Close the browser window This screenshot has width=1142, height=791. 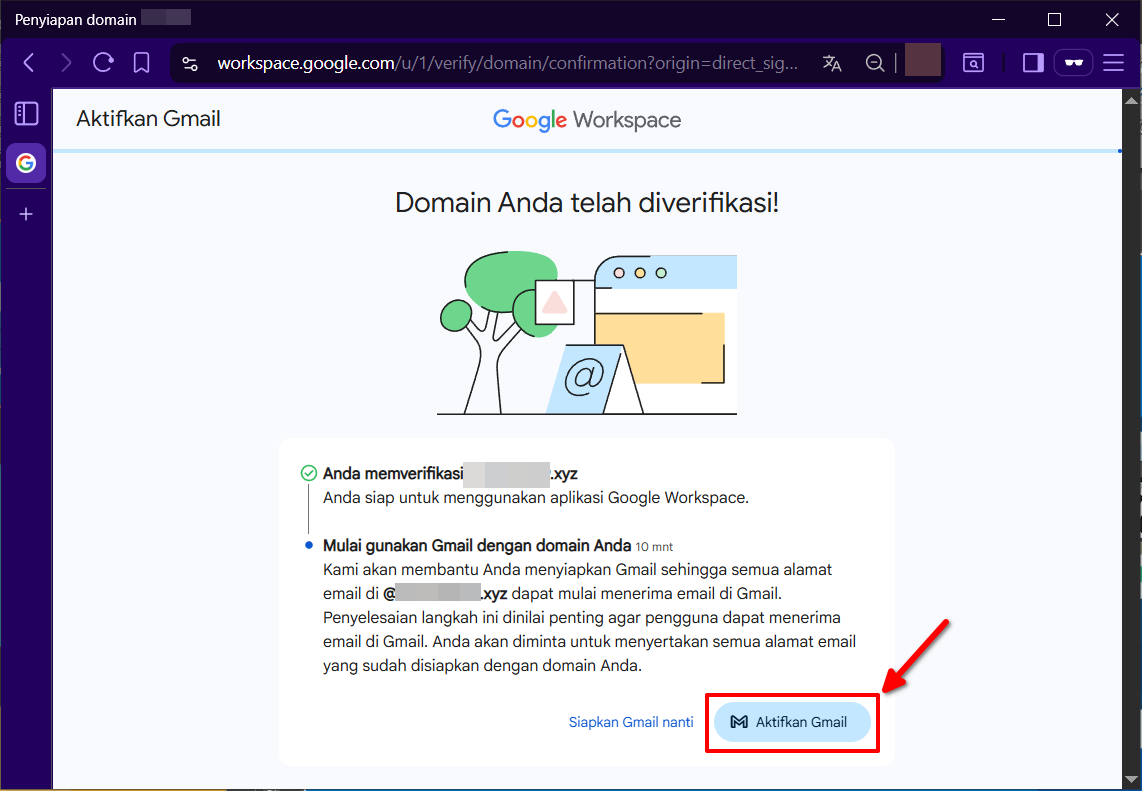pos(1111,20)
